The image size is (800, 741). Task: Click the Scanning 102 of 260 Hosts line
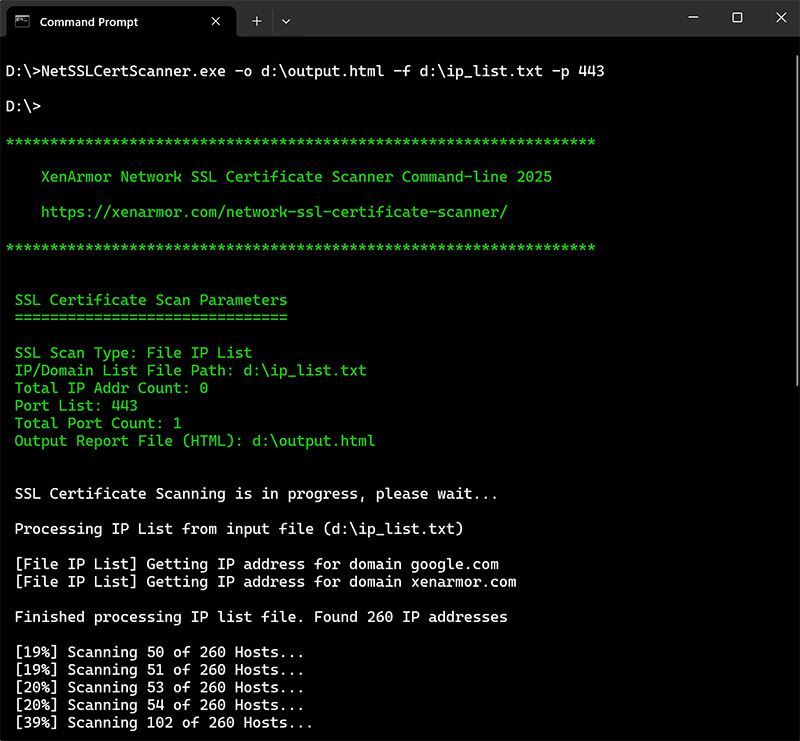pyautogui.click(x=163, y=723)
